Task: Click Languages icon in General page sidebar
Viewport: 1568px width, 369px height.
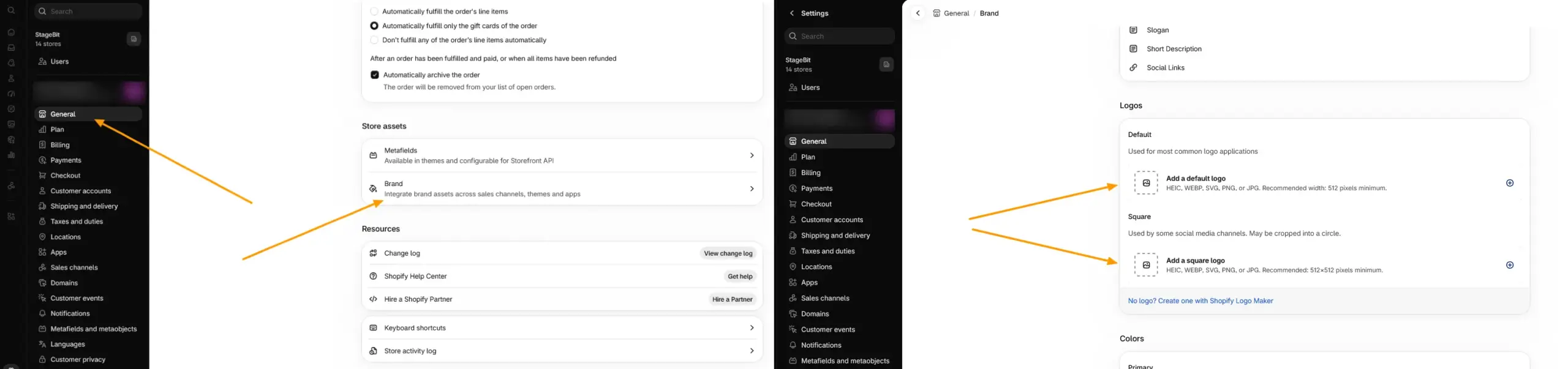Action: point(42,345)
